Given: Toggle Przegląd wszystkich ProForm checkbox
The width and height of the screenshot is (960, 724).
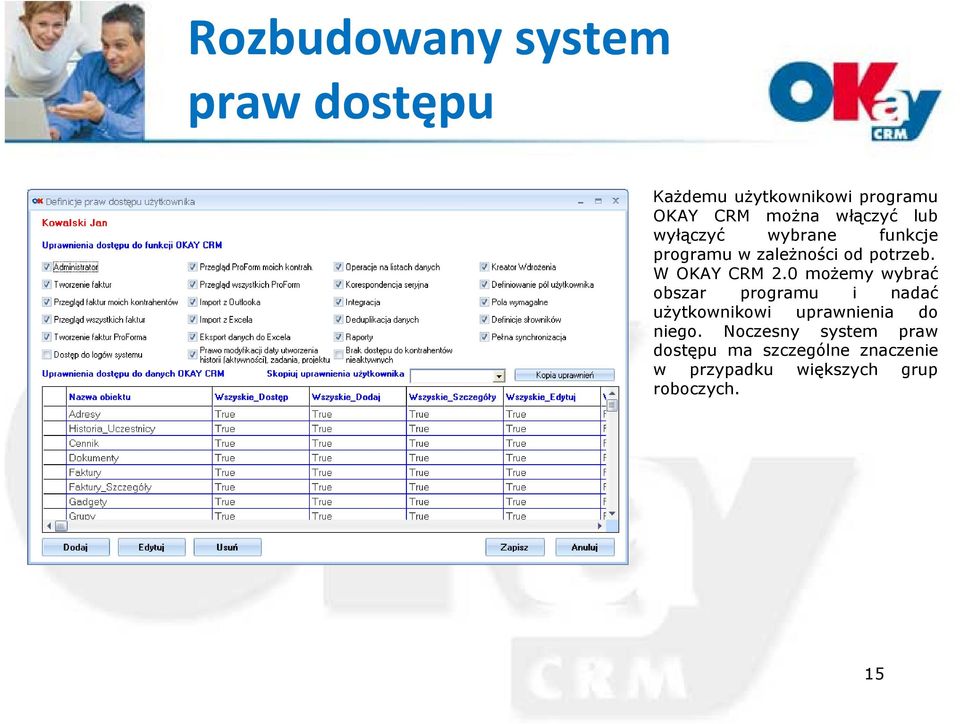Looking at the screenshot, I should coord(192,285).
